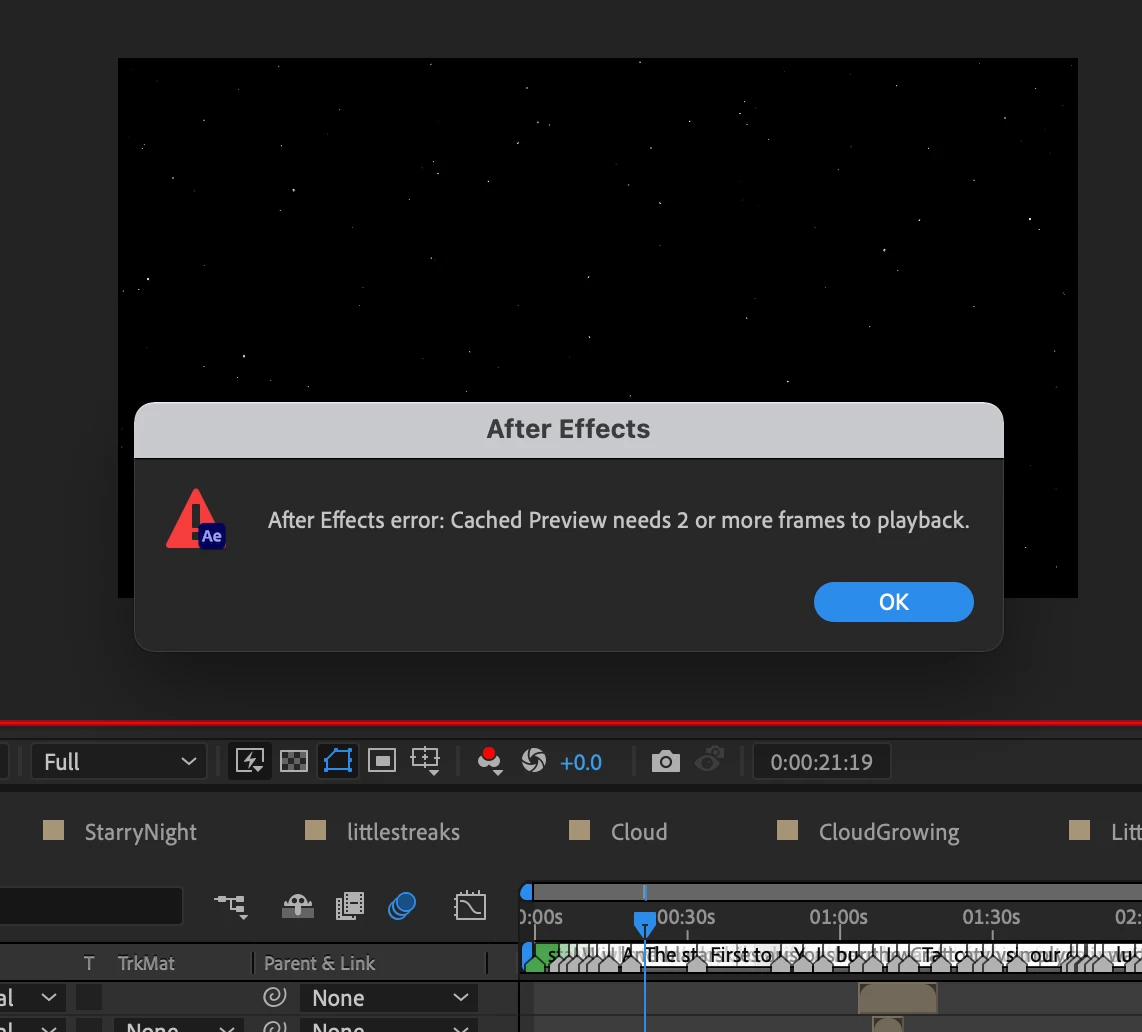Toggle the Hide Shy Layers icon

(x=298, y=906)
